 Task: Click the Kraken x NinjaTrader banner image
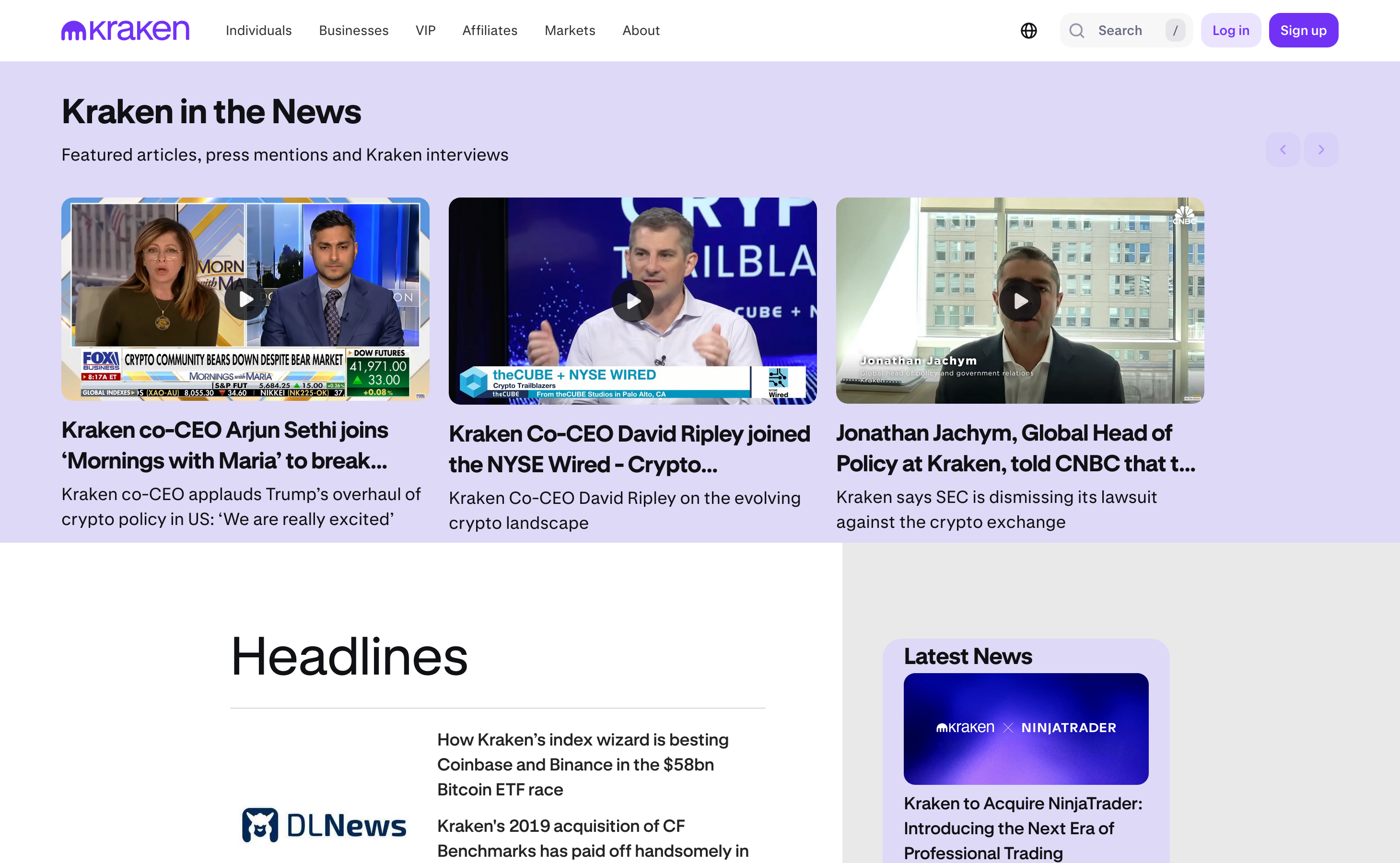1026,728
